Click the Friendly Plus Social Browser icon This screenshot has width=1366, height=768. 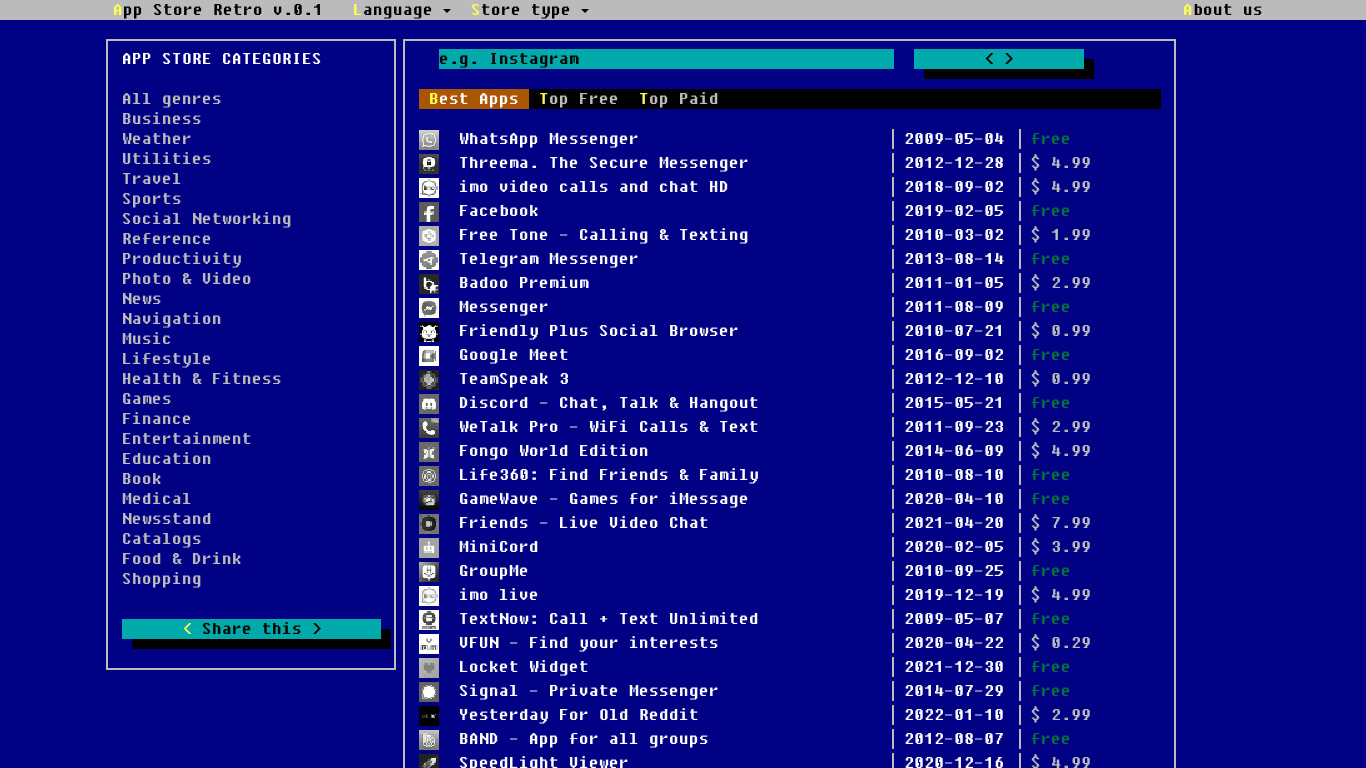[429, 332]
